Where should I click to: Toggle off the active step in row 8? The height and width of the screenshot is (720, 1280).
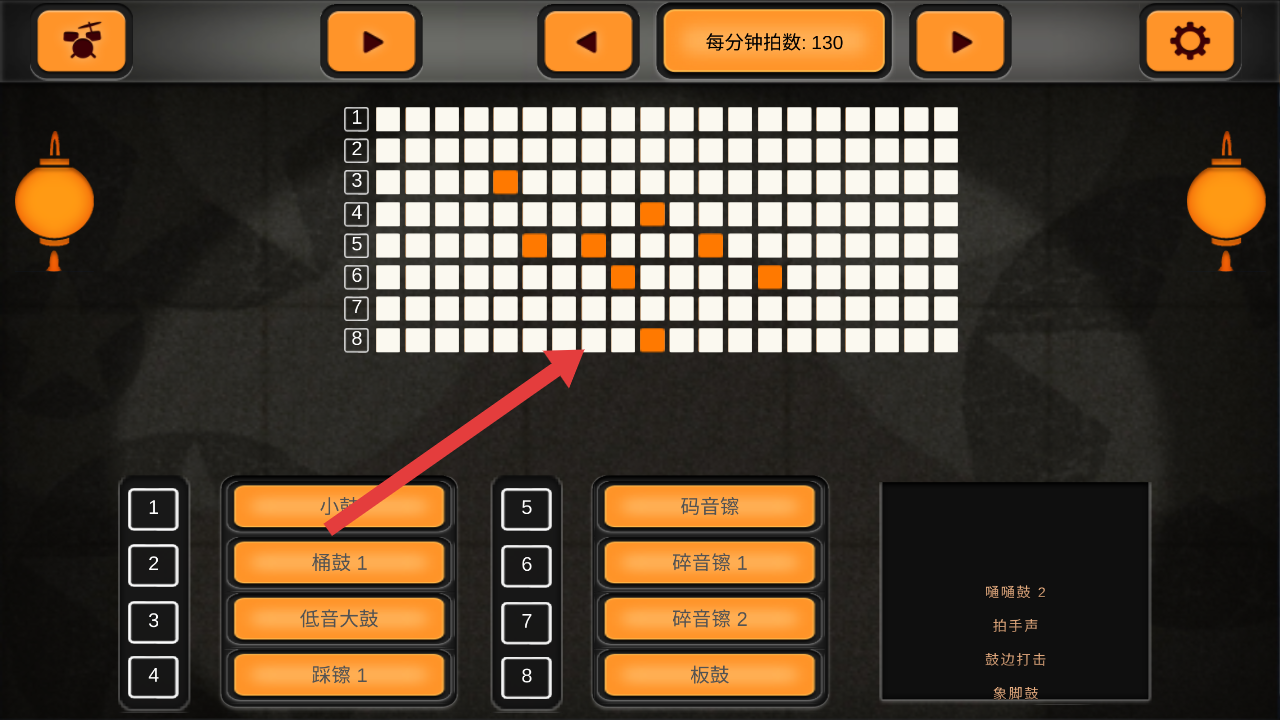pos(652,340)
